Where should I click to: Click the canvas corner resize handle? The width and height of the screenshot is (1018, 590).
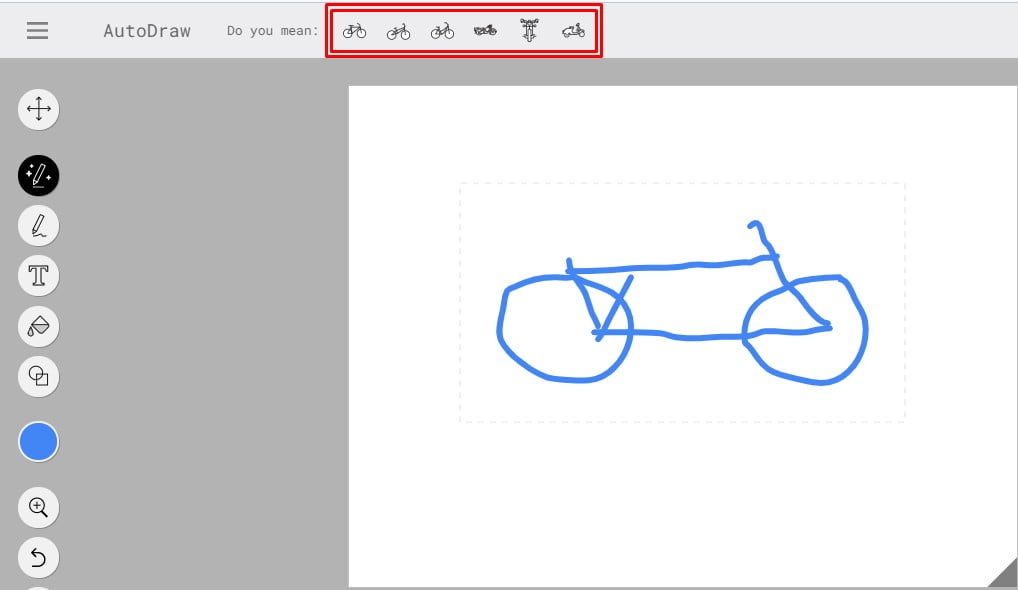[x=1002, y=572]
